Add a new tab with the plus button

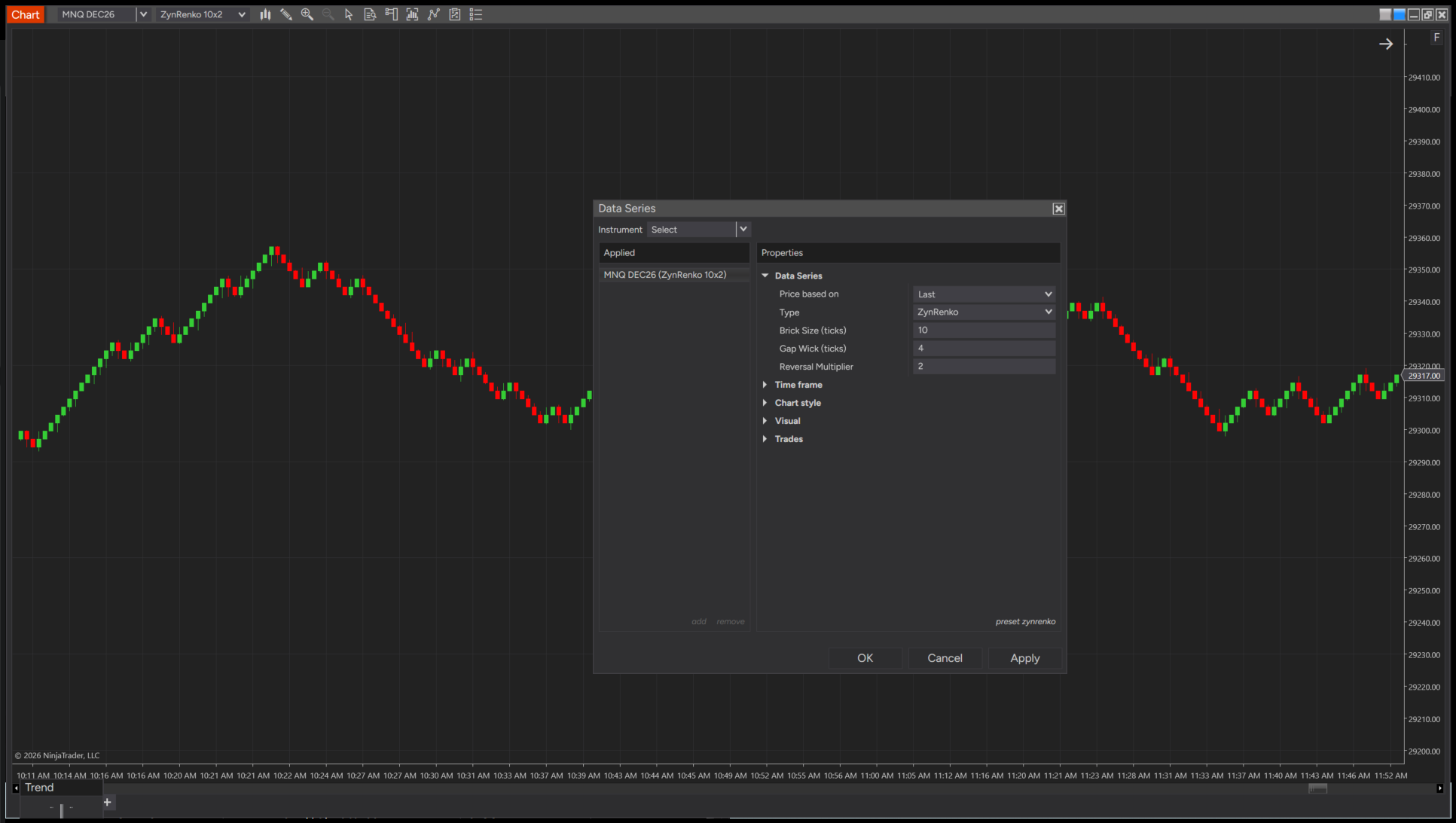(x=107, y=802)
